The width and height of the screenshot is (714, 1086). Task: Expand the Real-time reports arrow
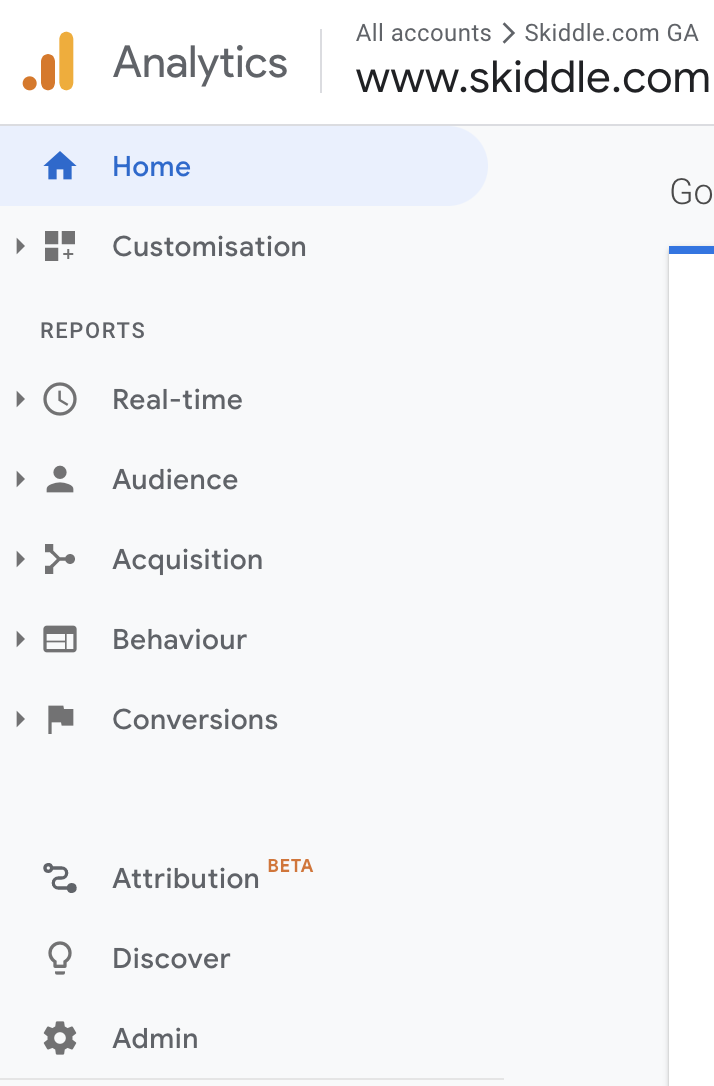pyautogui.click(x=20, y=399)
